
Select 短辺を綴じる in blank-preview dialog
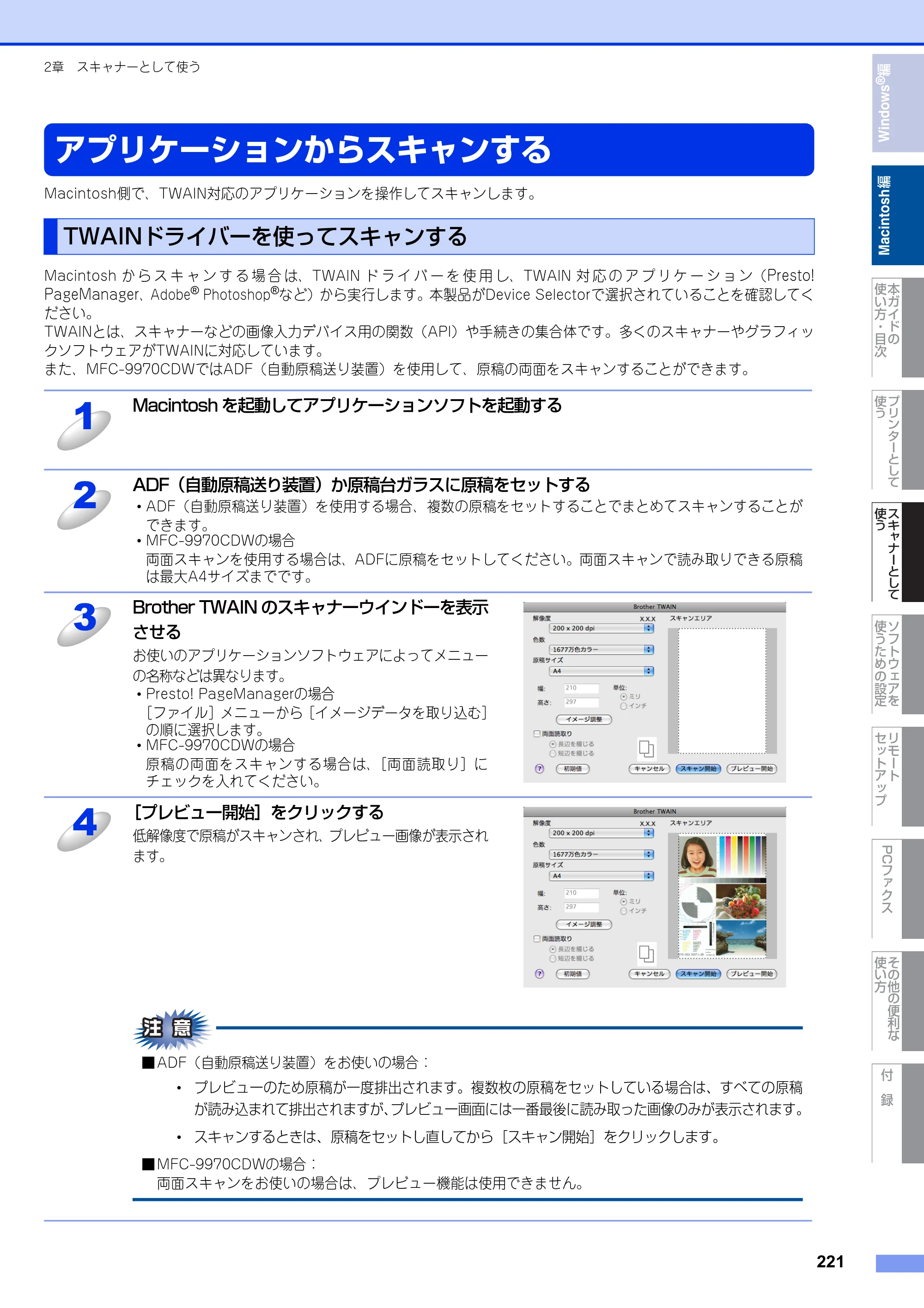[553, 754]
